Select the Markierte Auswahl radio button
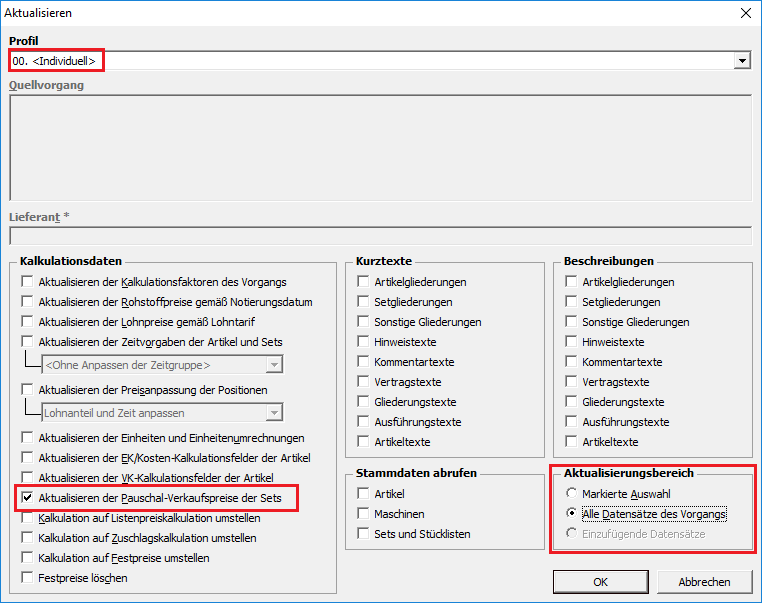The image size is (762, 603). (x=572, y=494)
